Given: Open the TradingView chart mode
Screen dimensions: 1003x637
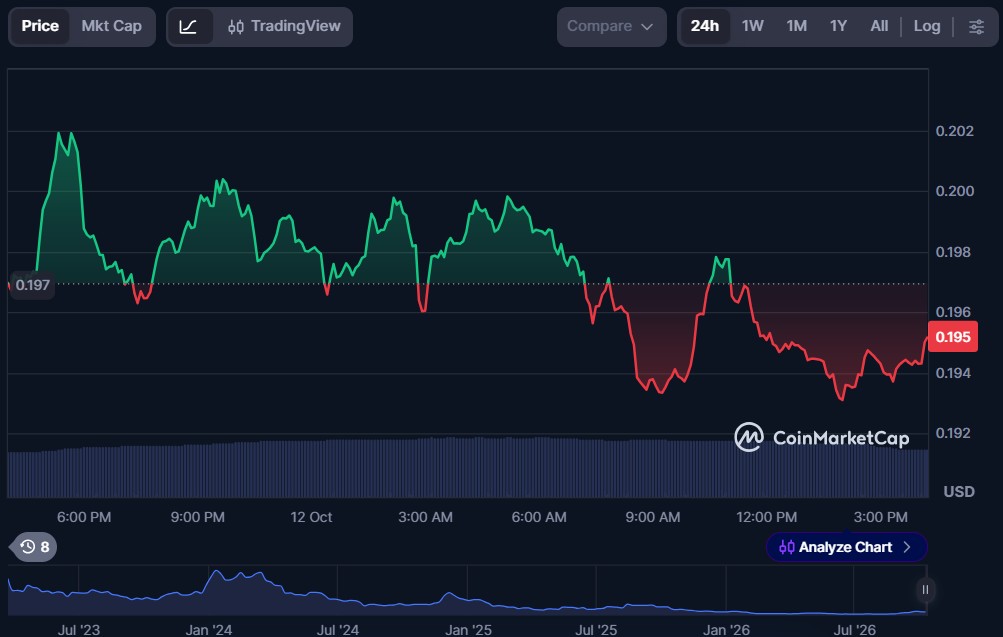Looking at the screenshot, I should pyautogui.click(x=284, y=27).
